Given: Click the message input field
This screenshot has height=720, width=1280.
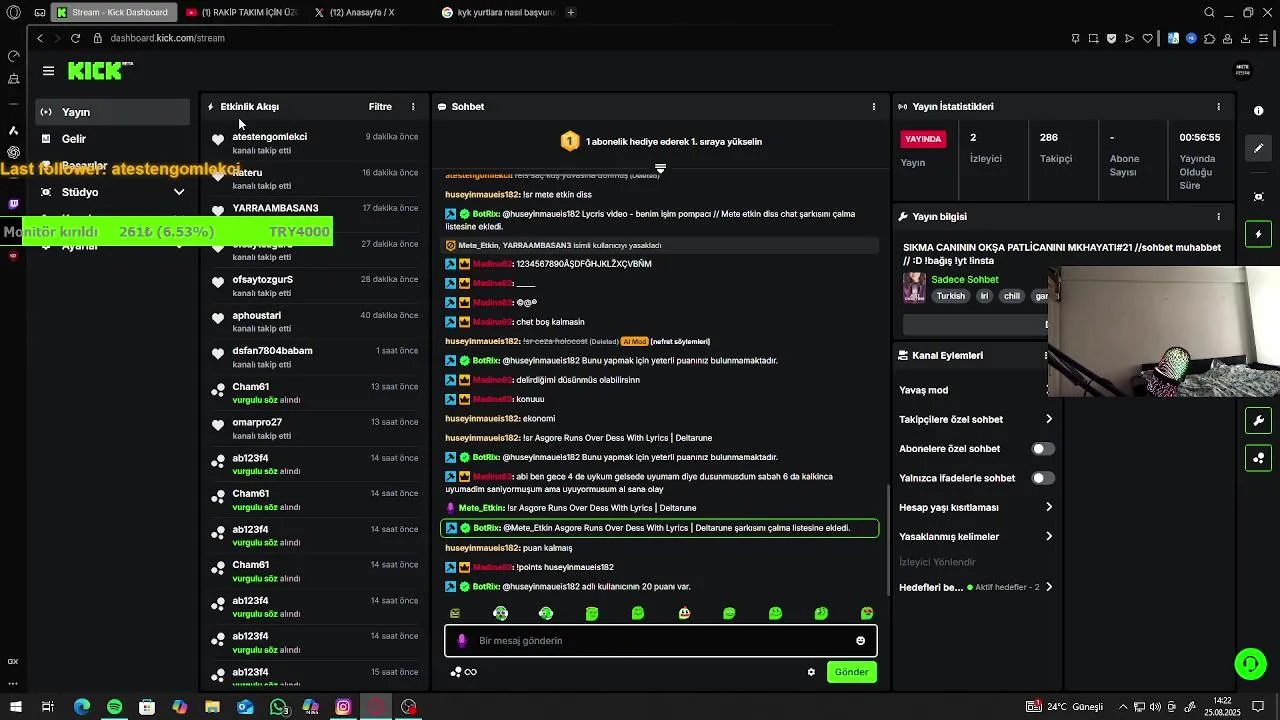Looking at the screenshot, I should 660,641.
